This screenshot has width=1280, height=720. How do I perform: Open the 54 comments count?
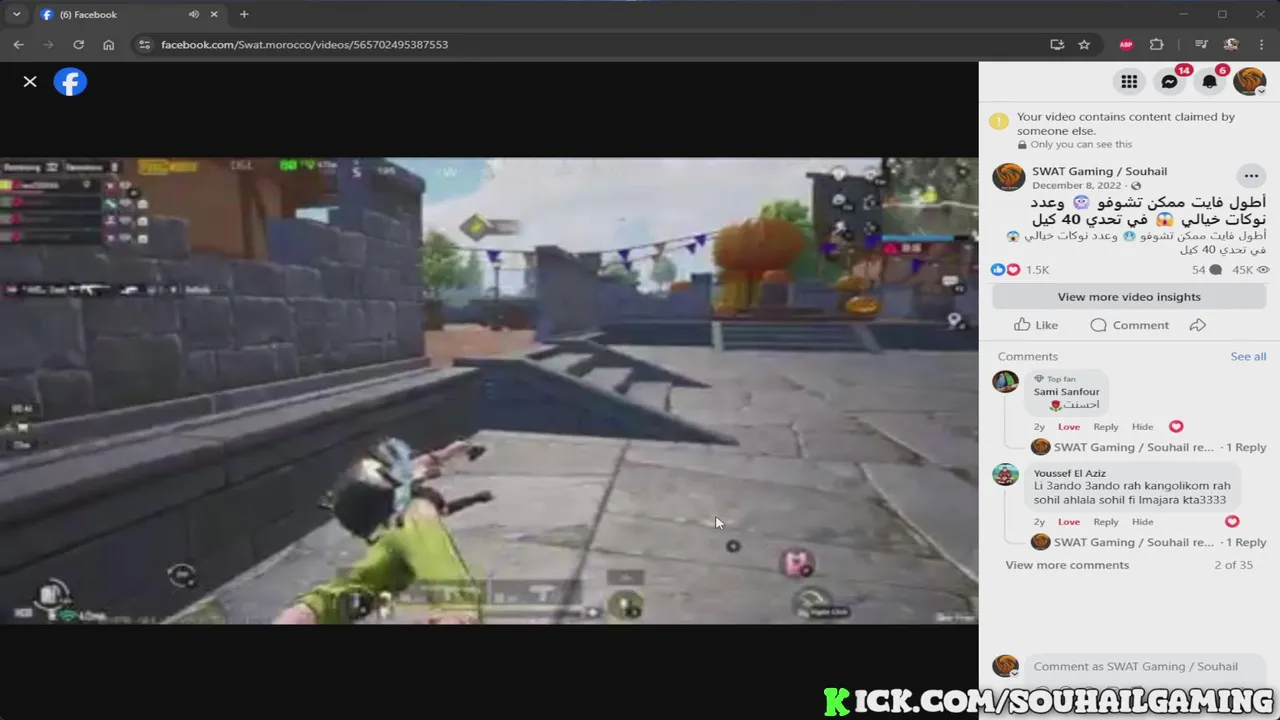point(1207,270)
